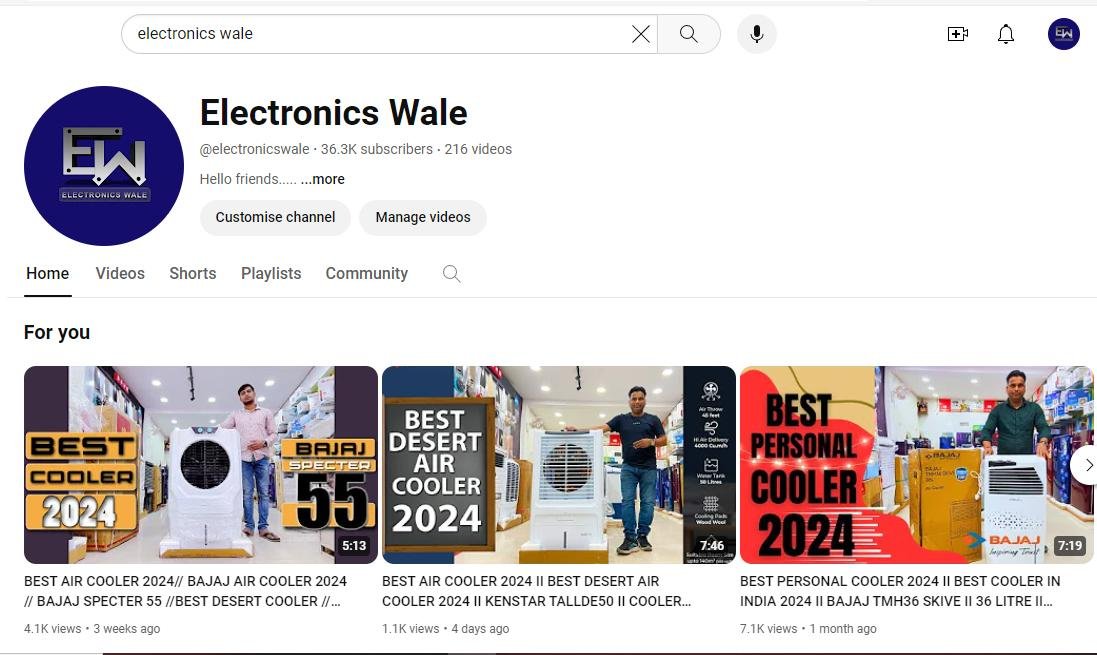Screen dimensions: 1097x655
Task: Search within the channel using magnifier icon
Action: click(452, 274)
